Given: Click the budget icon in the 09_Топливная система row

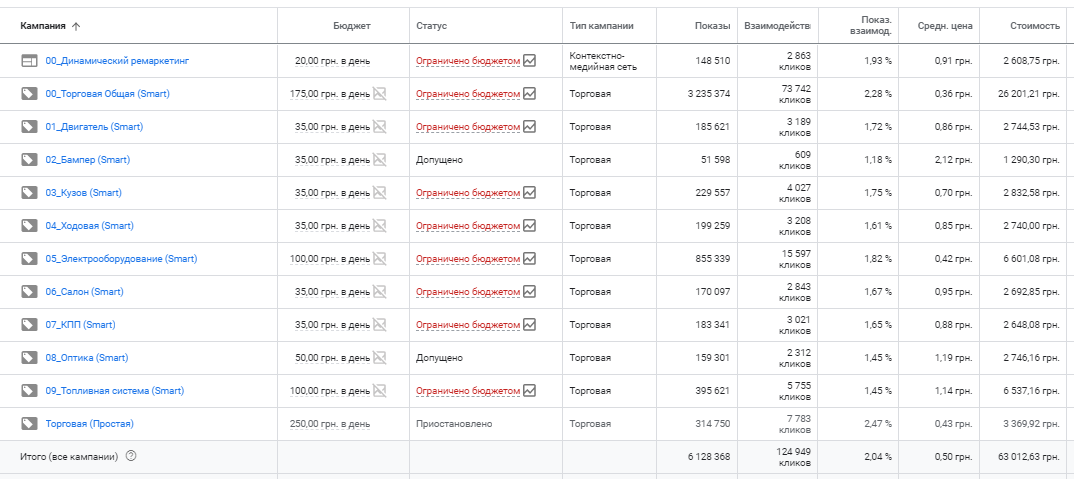Looking at the screenshot, I should tap(379, 391).
